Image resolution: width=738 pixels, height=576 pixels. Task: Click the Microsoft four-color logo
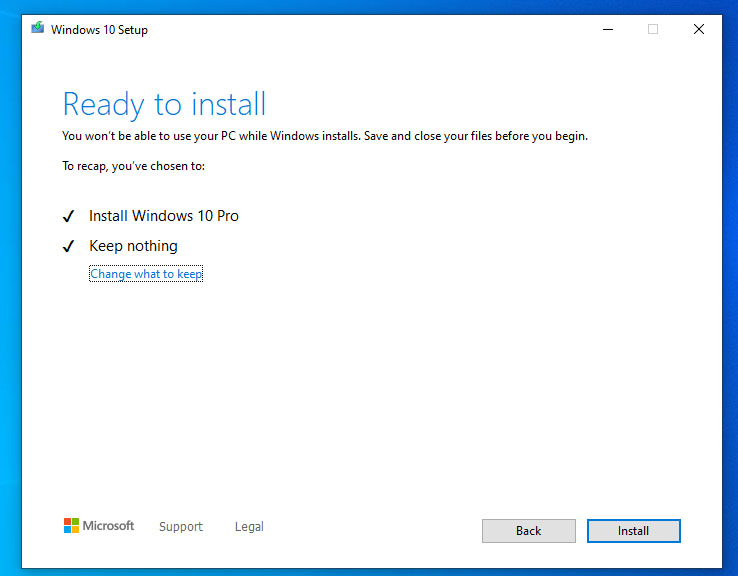(71, 526)
